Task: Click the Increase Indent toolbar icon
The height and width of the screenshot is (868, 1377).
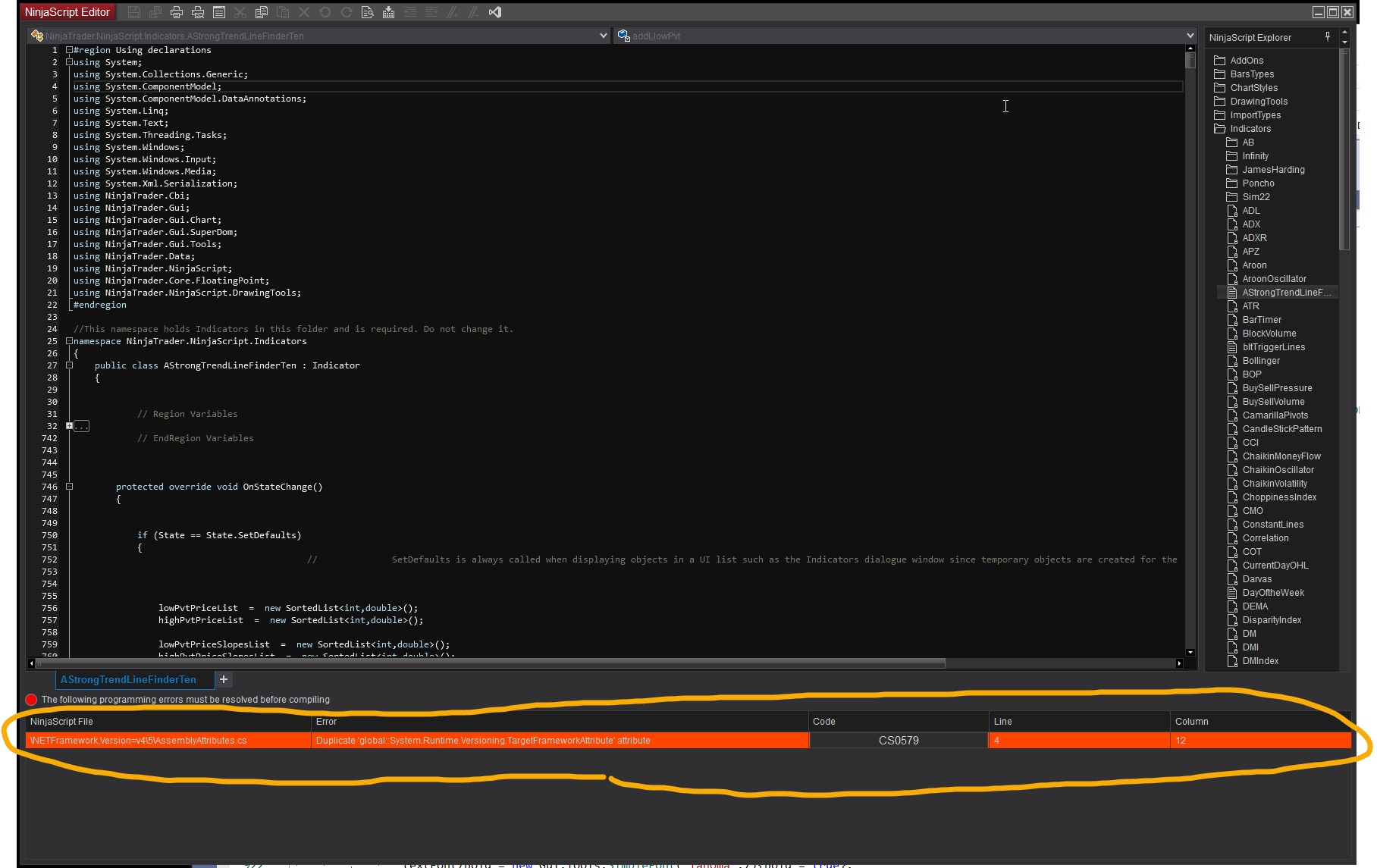Action: click(431, 12)
